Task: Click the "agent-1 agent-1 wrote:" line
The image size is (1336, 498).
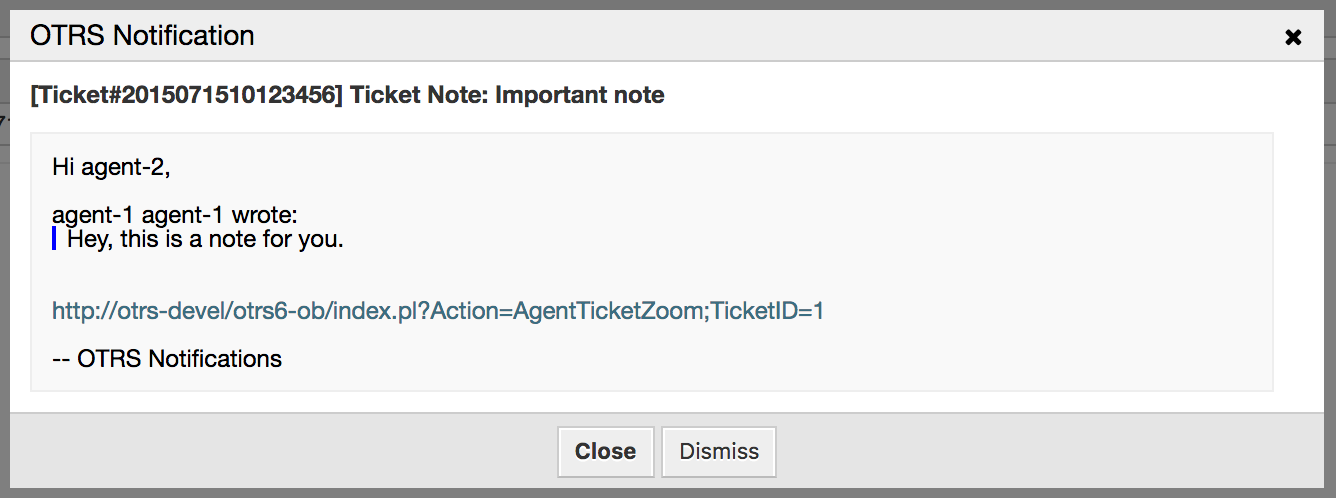Action: (174, 216)
